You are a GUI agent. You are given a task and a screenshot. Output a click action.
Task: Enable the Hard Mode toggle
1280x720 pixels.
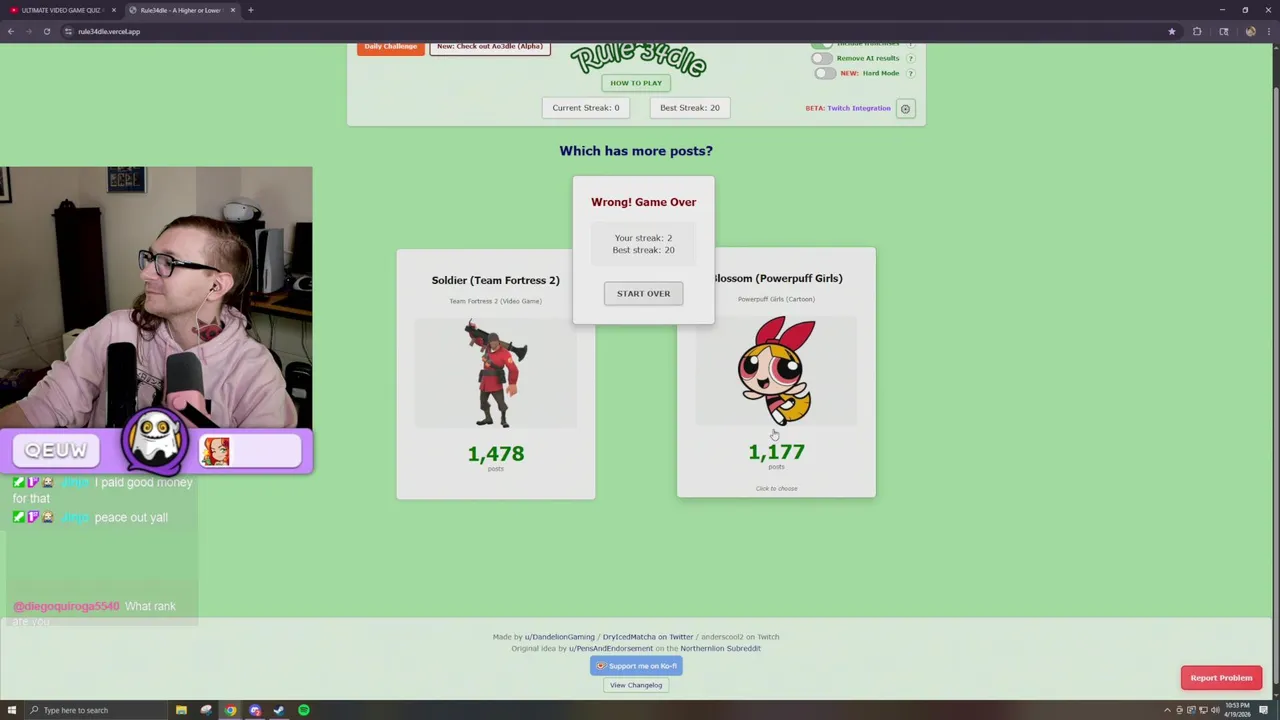[824, 73]
